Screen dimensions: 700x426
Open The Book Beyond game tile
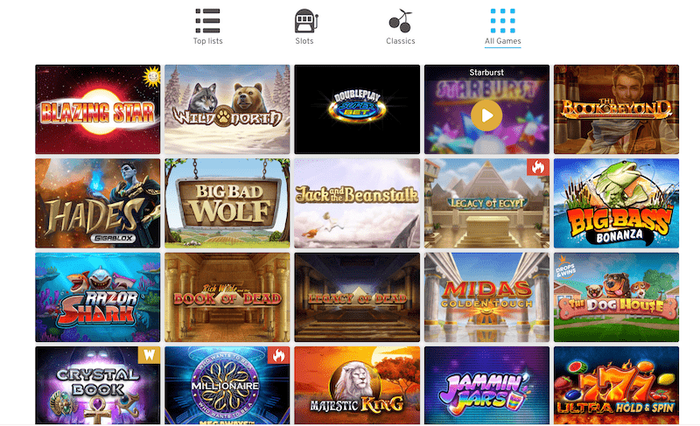tap(617, 109)
